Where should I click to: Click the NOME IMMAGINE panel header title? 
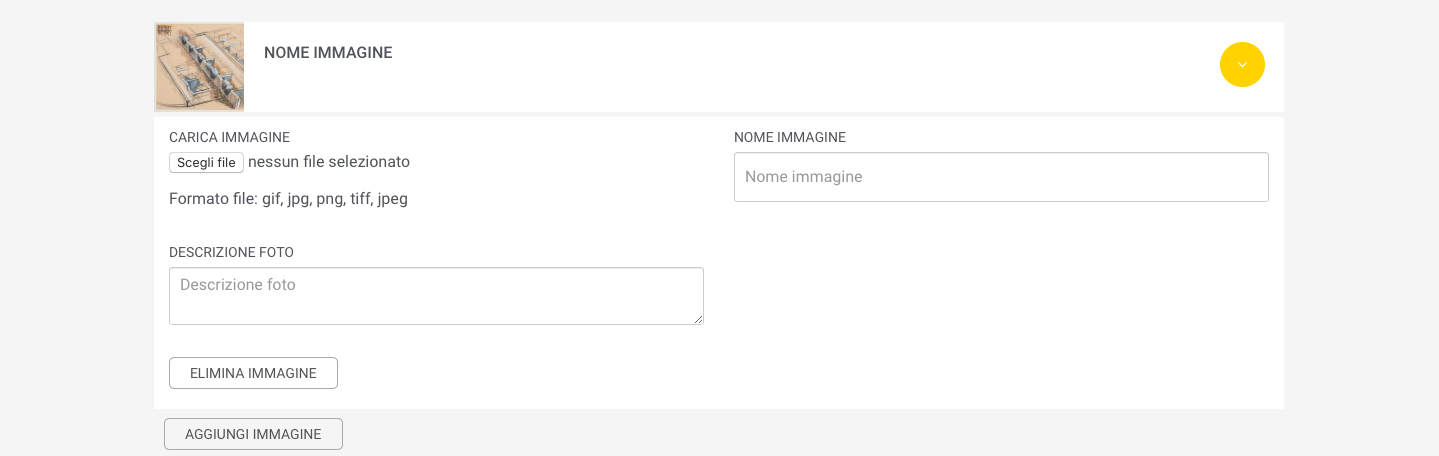(x=328, y=53)
